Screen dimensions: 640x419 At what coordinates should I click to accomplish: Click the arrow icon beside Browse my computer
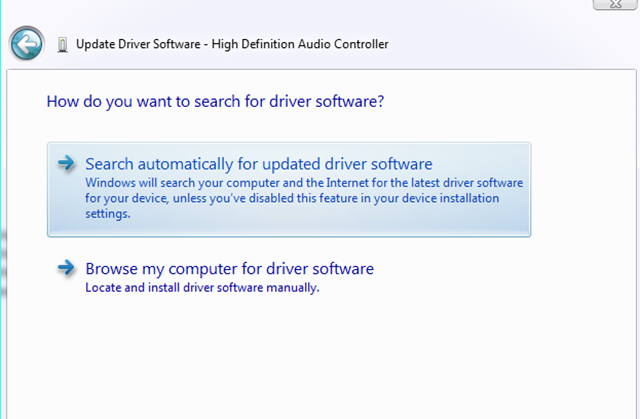tap(67, 268)
